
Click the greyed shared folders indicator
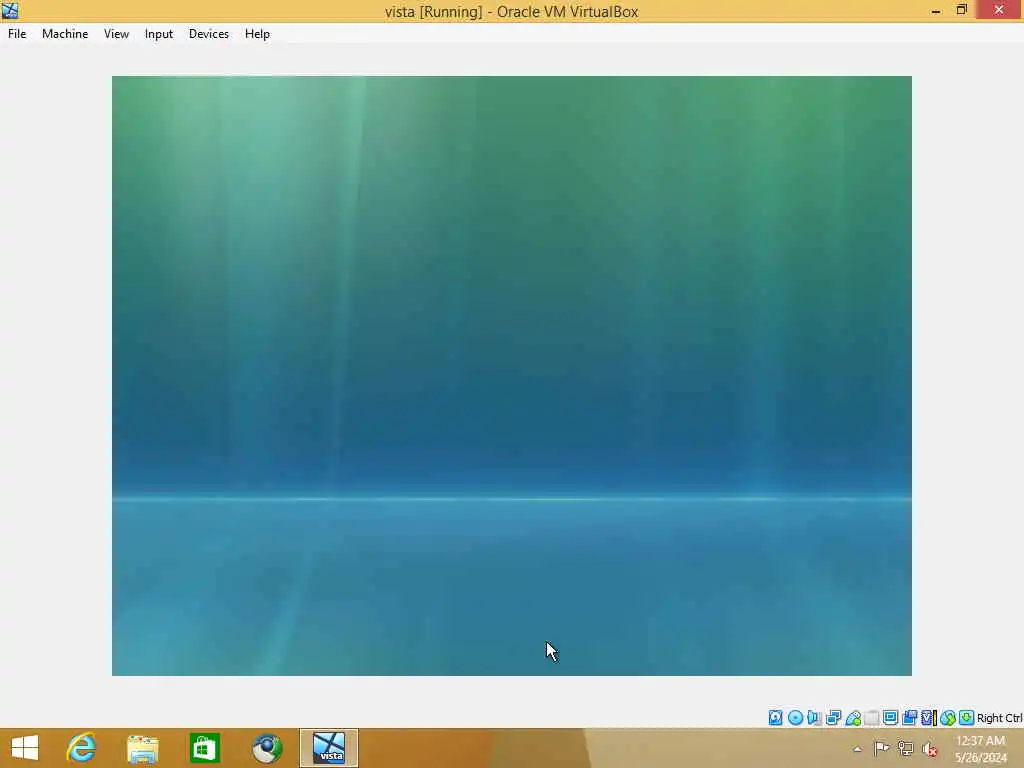point(872,718)
